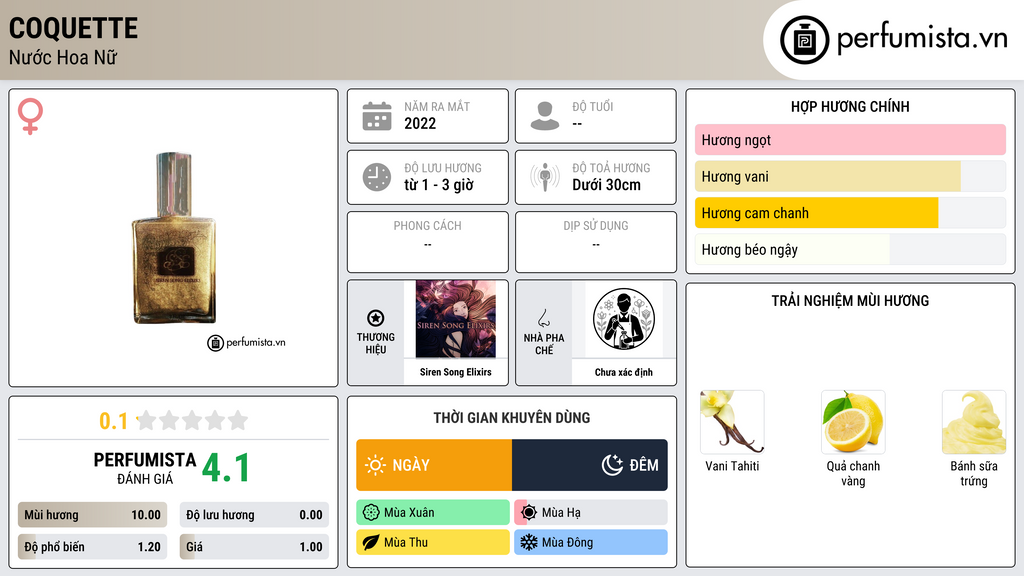Click the pink female gender symbol
1024x576 pixels.
(x=30, y=116)
